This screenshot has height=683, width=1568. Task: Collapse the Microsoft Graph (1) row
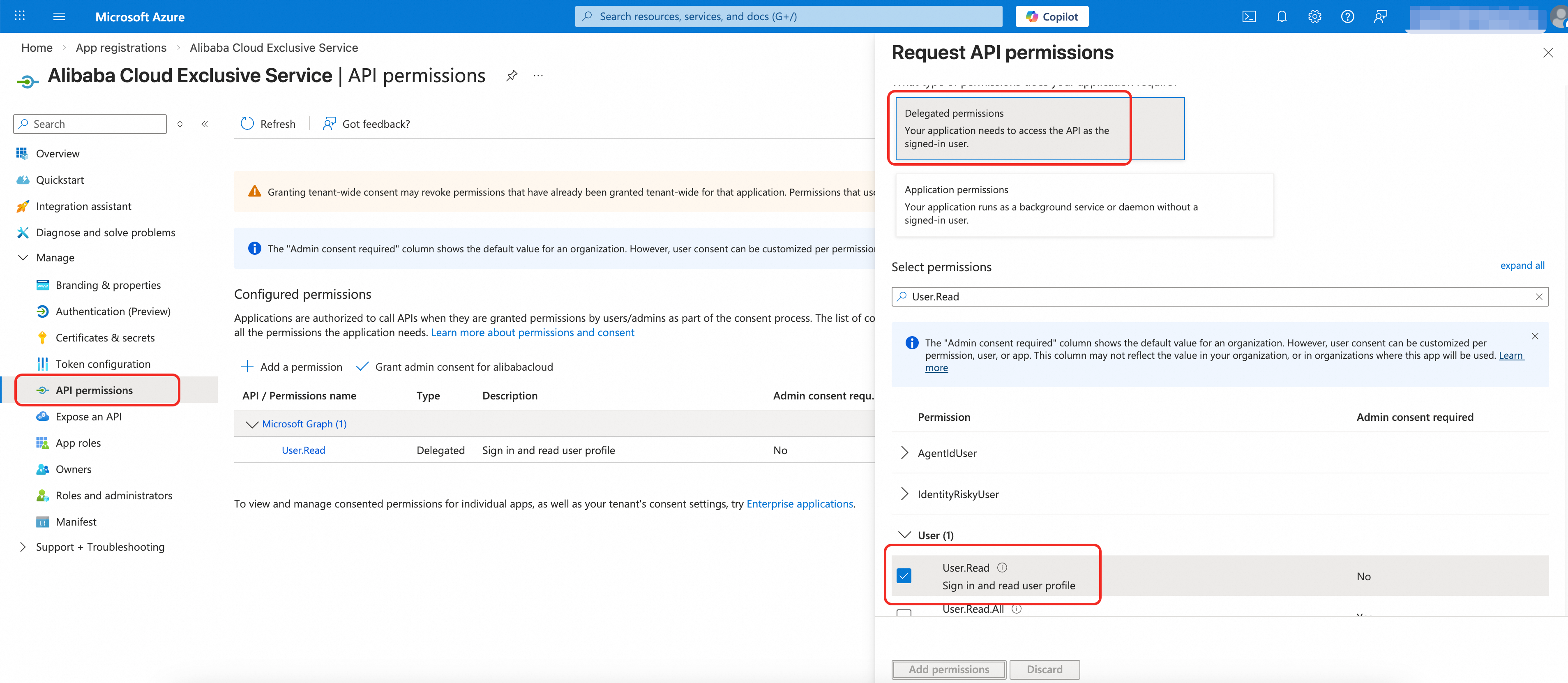251,424
